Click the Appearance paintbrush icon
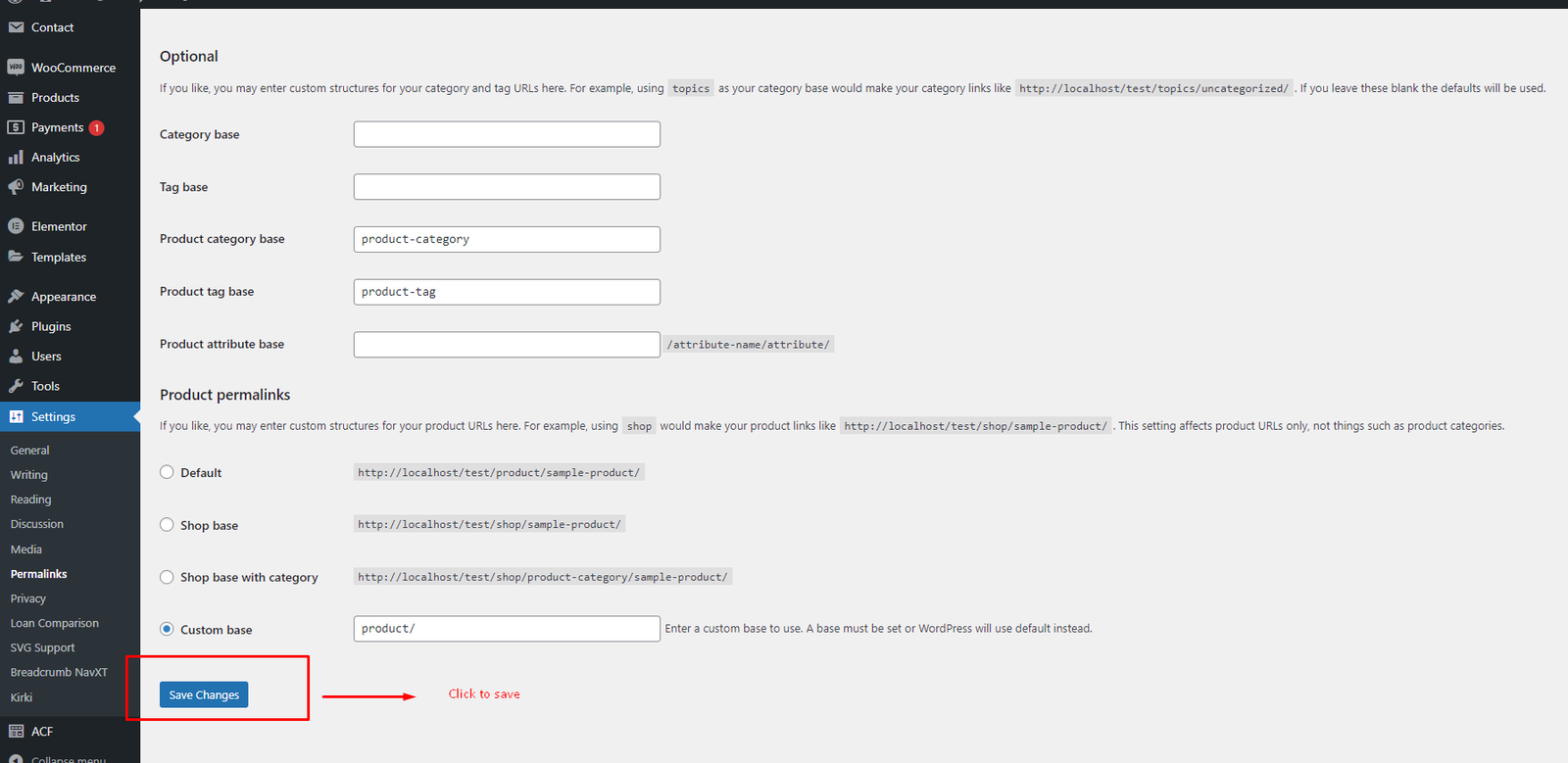This screenshot has height=763, width=1568. click(16, 296)
